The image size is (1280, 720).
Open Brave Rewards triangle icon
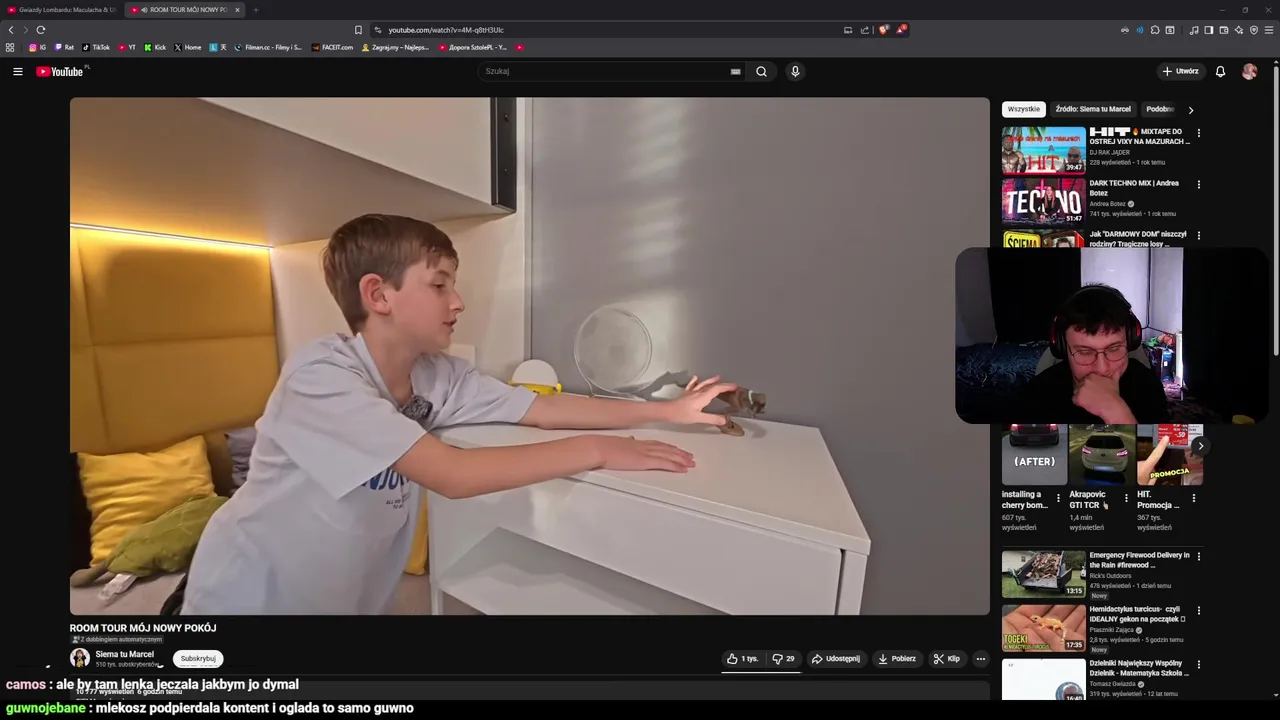[901, 30]
